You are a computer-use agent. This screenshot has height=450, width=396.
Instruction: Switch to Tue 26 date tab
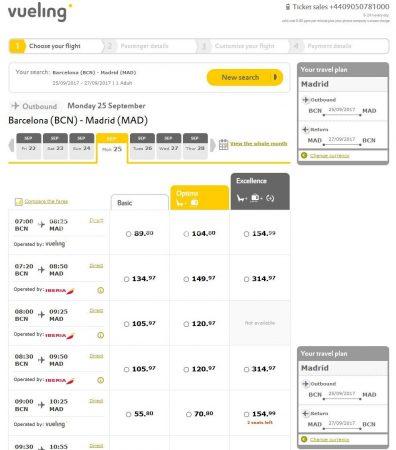[142, 146]
